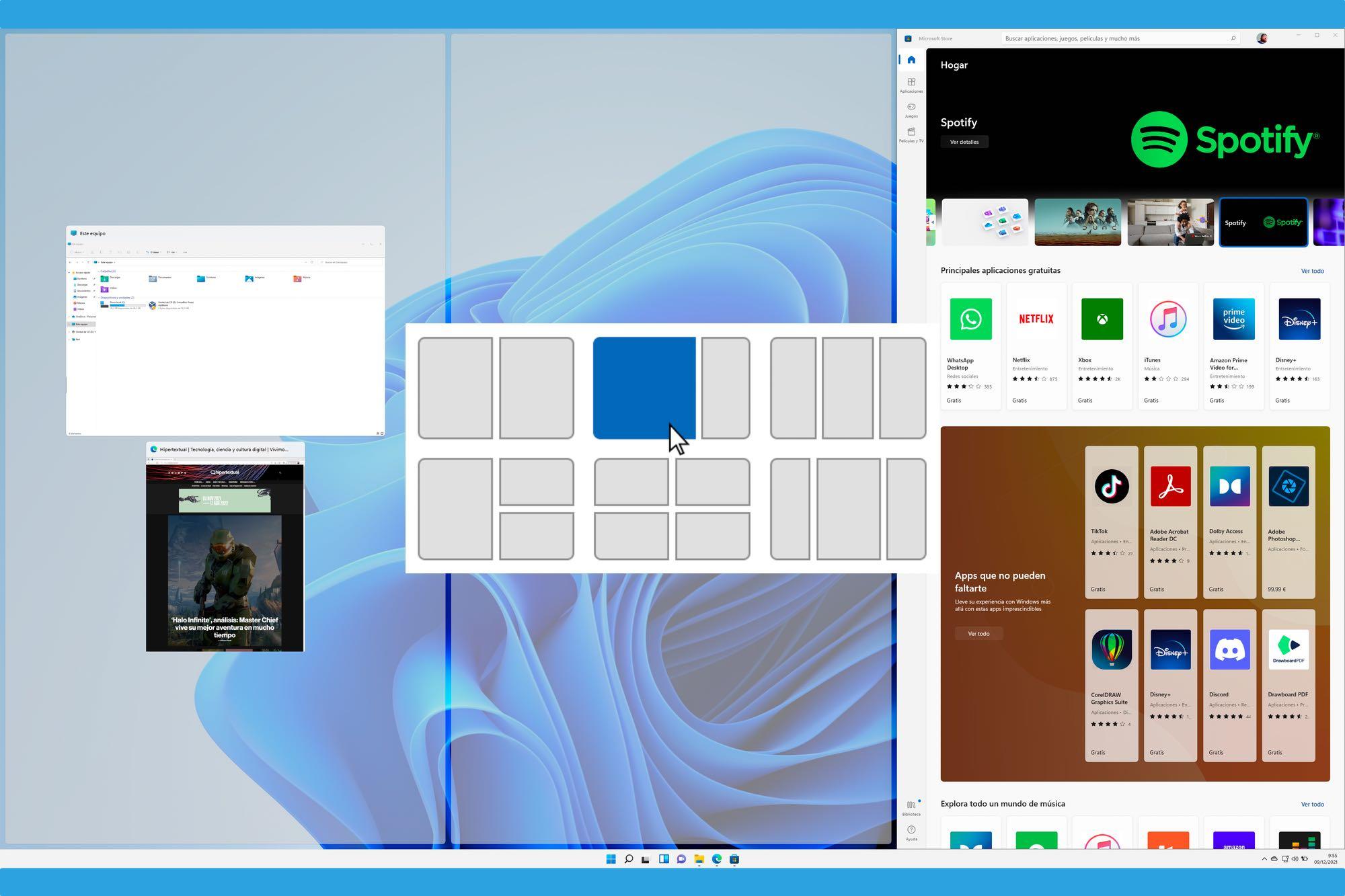Open Biblioteca in the Store sidebar
Image resolution: width=1345 pixels, height=896 pixels.
pyautogui.click(x=911, y=807)
